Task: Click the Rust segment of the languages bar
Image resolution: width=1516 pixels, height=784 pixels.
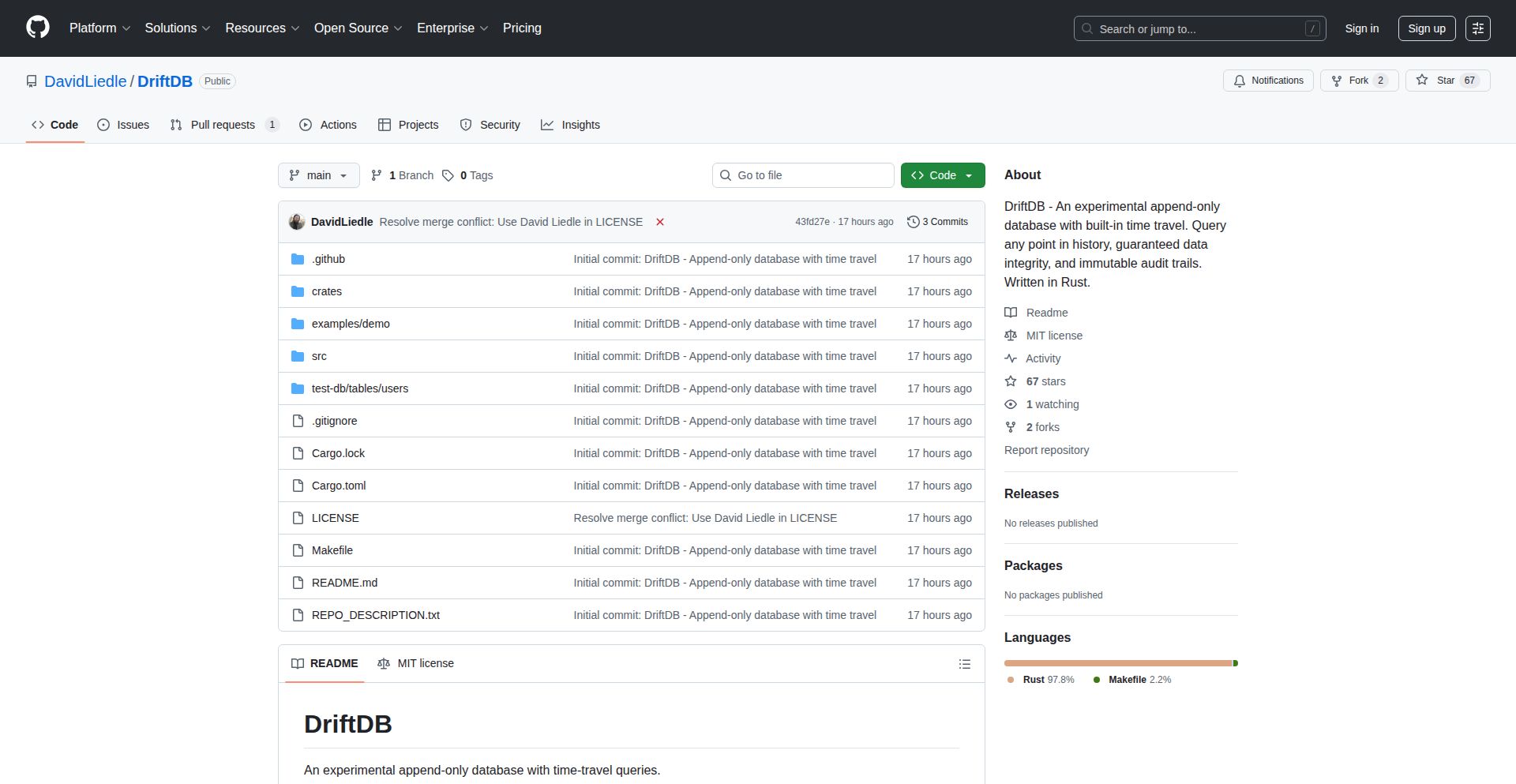Action: click(1118, 663)
